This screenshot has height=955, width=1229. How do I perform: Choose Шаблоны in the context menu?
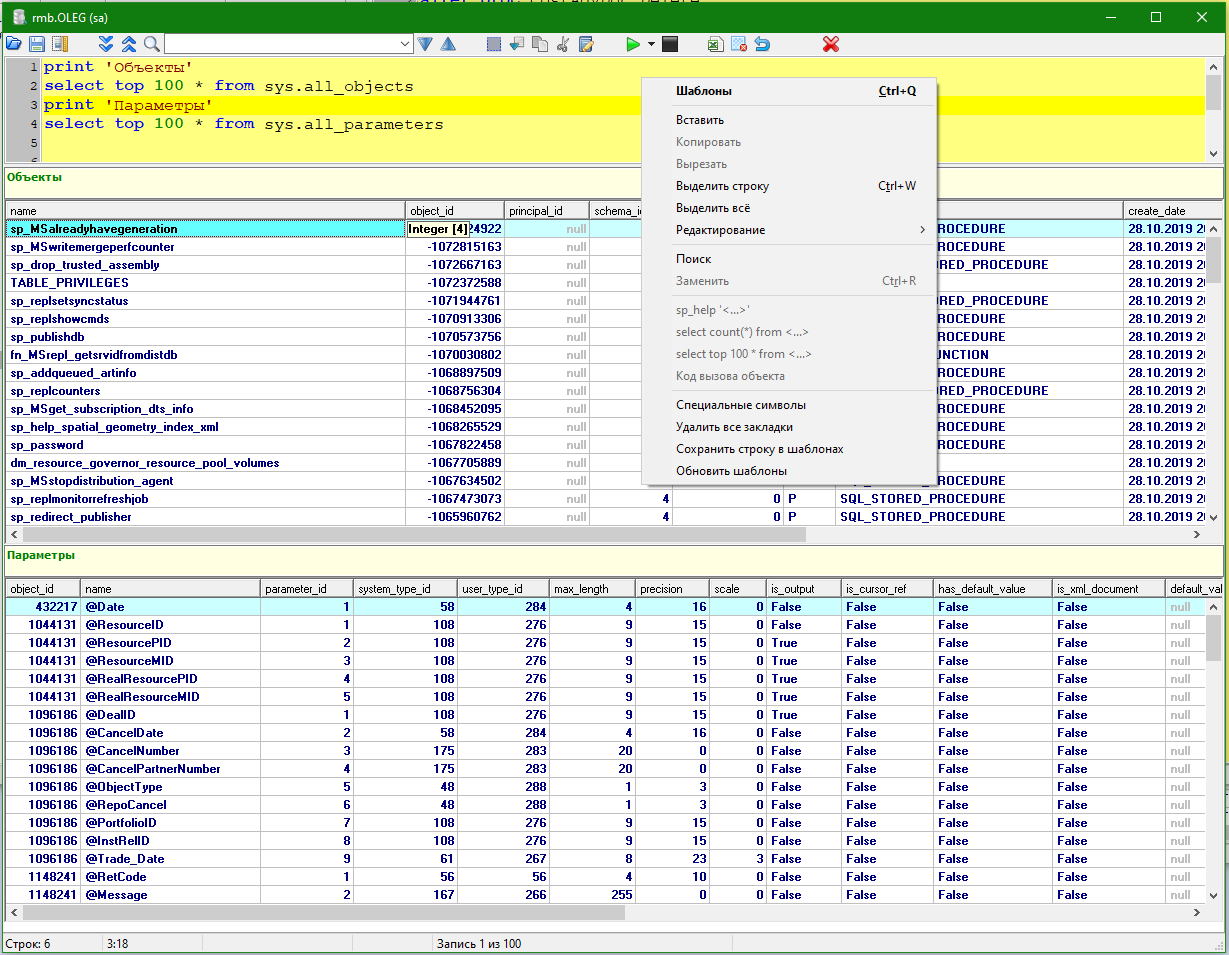click(x=704, y=91)
